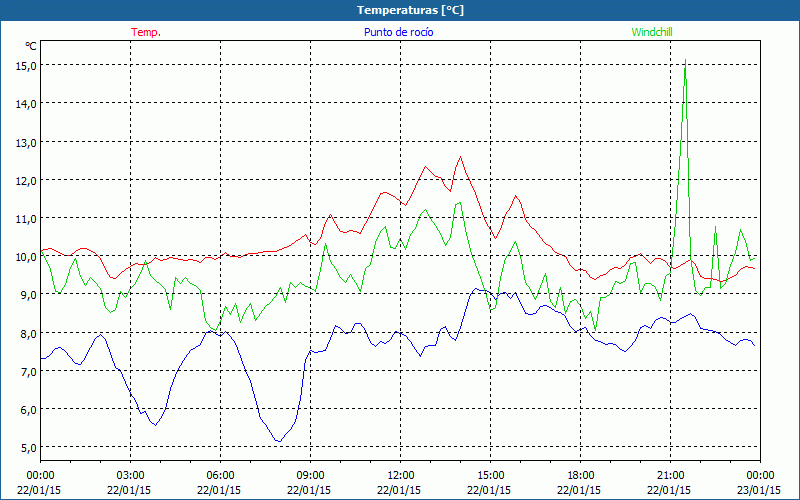Click the 10,0 y-axis value
This screenshot has height=500, width=800.
(x=26, y=257)
